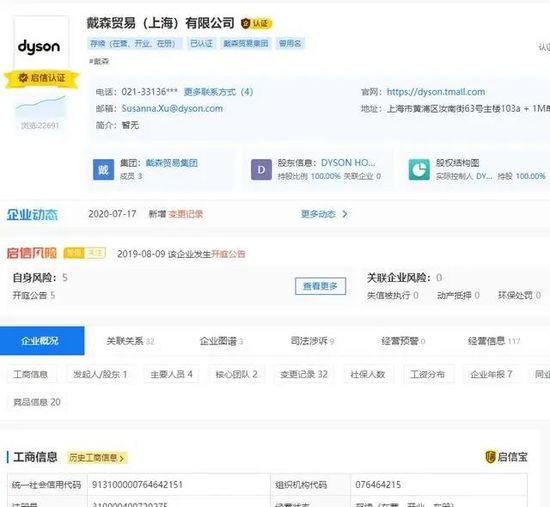Switch to the 企业图谱 tab
The width and height of the screenshot is (550, 507).
point(221,341)
